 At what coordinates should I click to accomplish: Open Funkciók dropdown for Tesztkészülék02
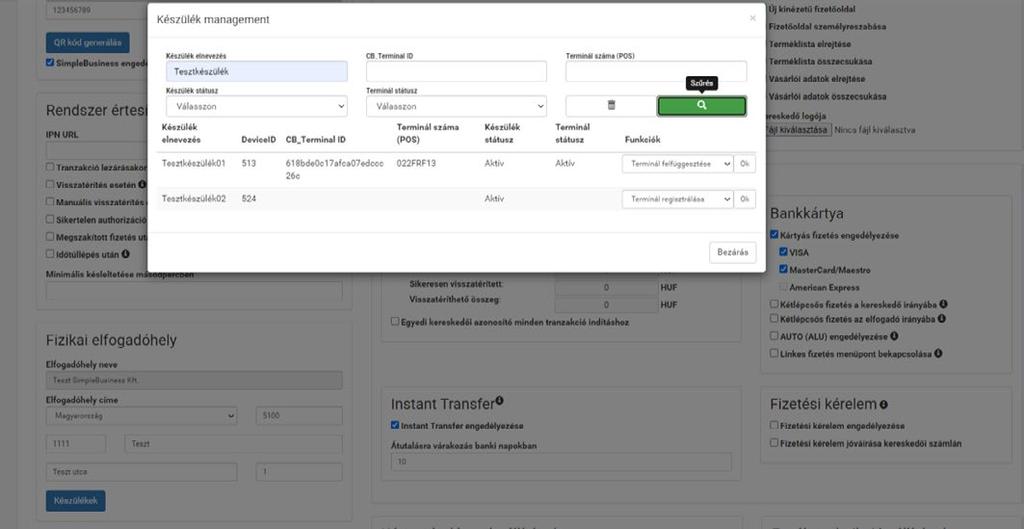677,199
